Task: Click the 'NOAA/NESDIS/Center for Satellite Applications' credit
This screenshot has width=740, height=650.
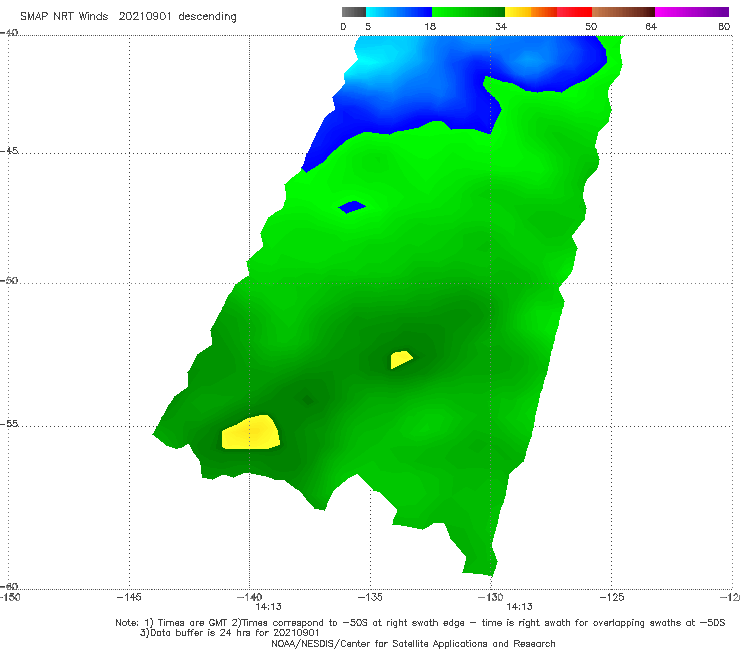Action: (x=413, y=644)
